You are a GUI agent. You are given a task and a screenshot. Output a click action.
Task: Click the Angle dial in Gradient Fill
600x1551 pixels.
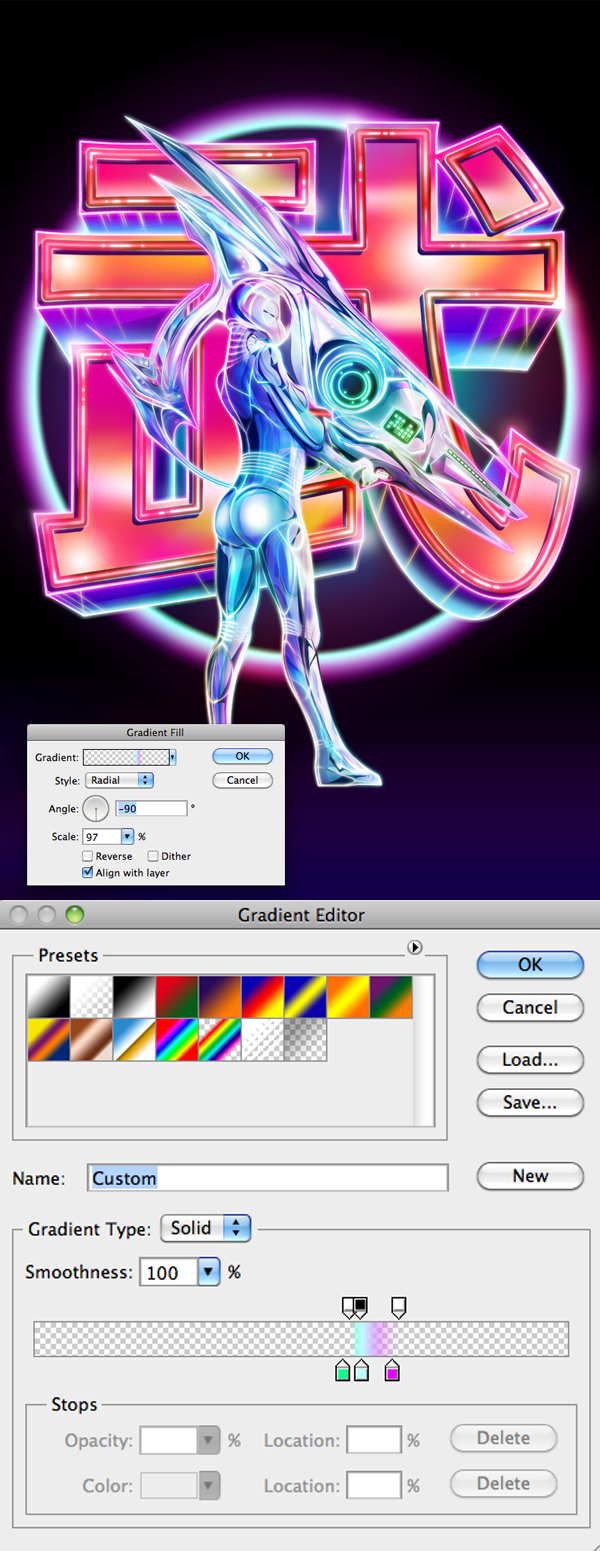[96, 809]
